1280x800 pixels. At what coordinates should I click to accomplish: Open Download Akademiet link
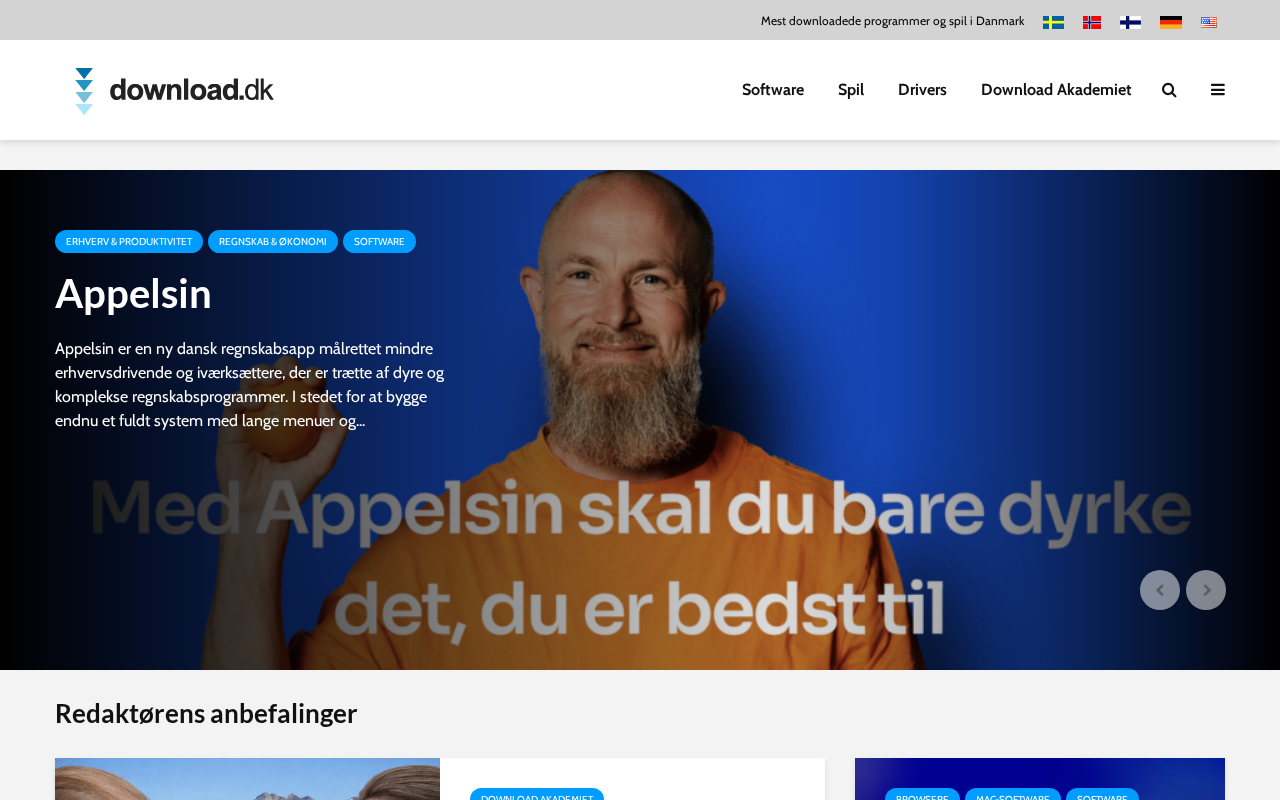click(x=1056, y=90)
